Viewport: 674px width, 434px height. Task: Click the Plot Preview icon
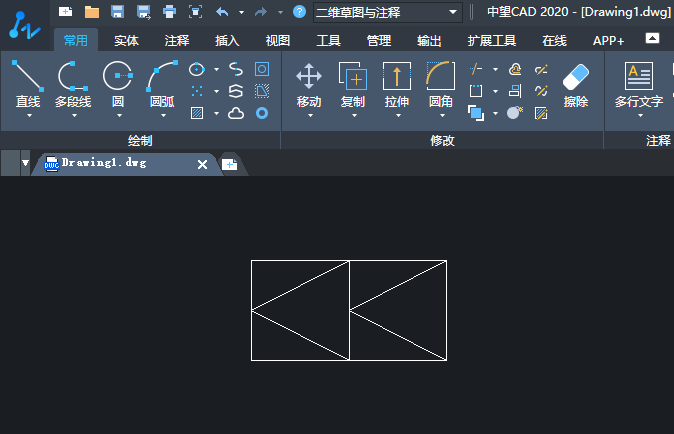[x=196, y=12]
